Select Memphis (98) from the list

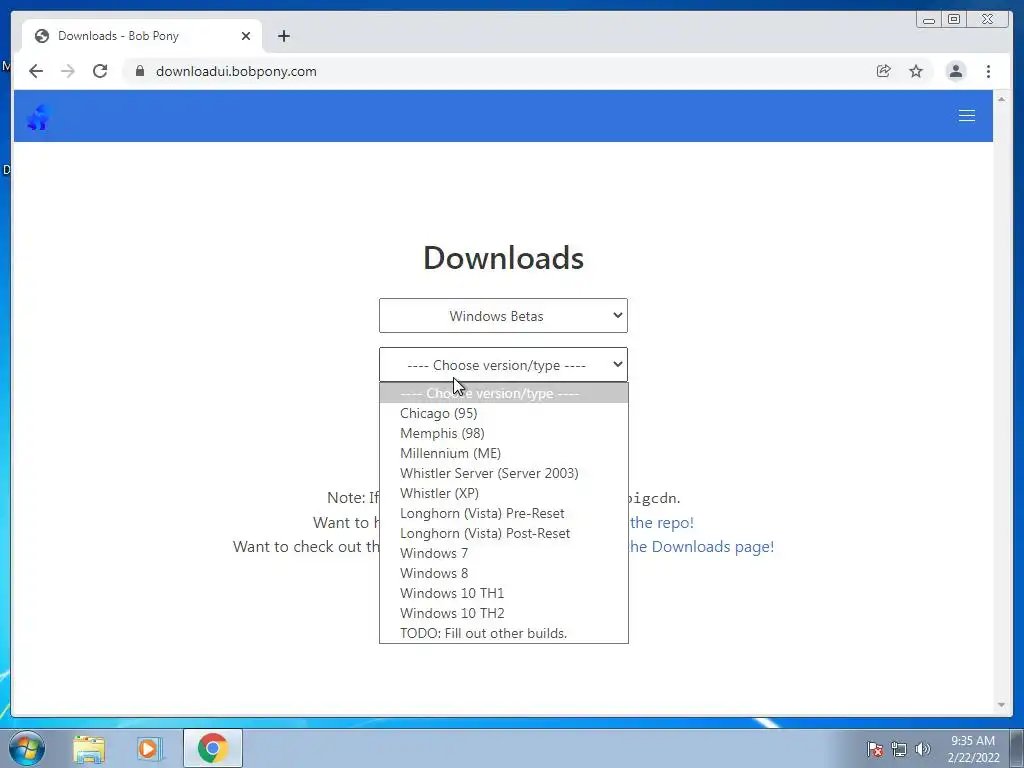(x=504, y=433)
